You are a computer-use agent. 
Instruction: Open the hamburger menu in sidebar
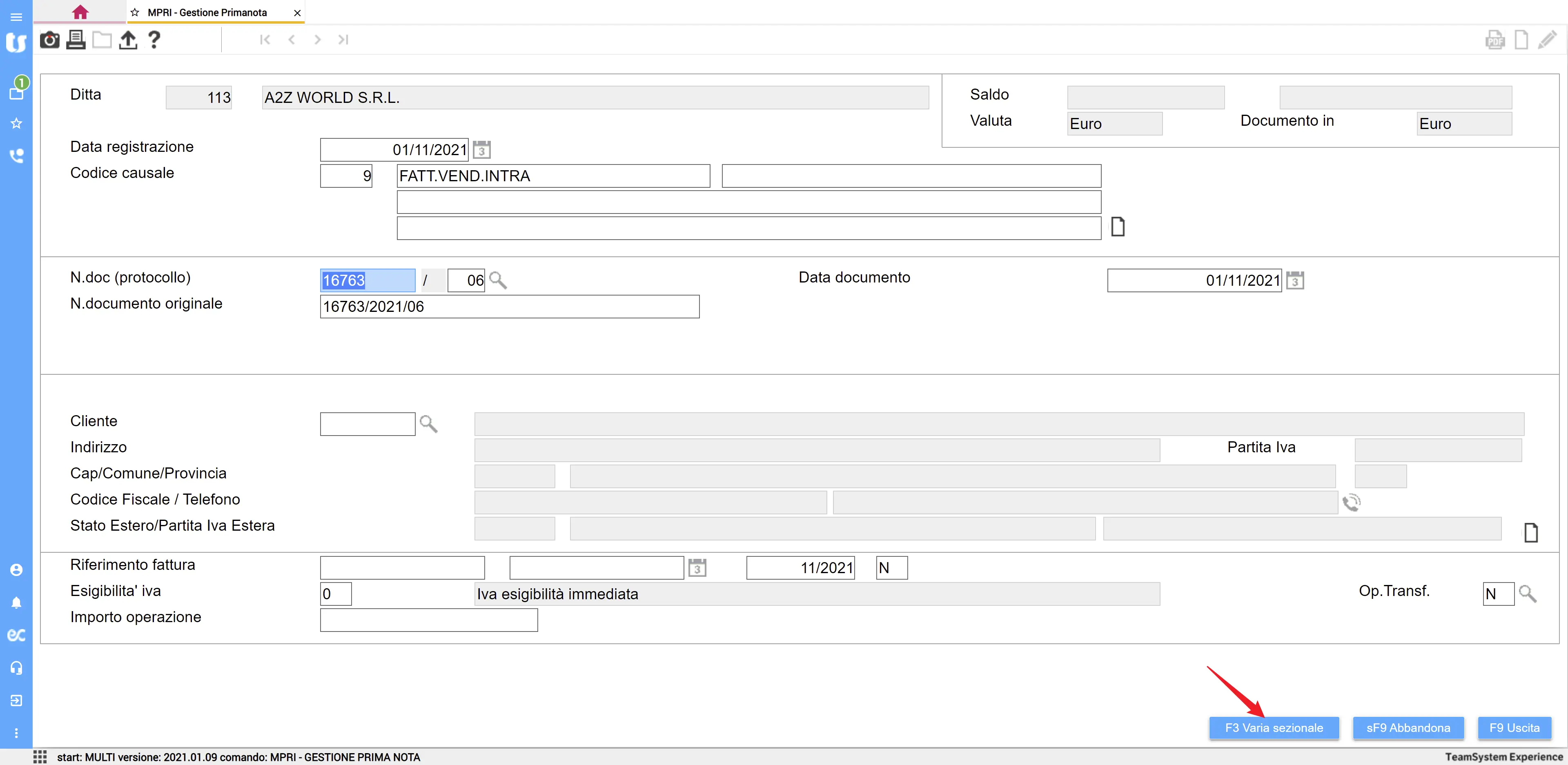click(16, 17)
